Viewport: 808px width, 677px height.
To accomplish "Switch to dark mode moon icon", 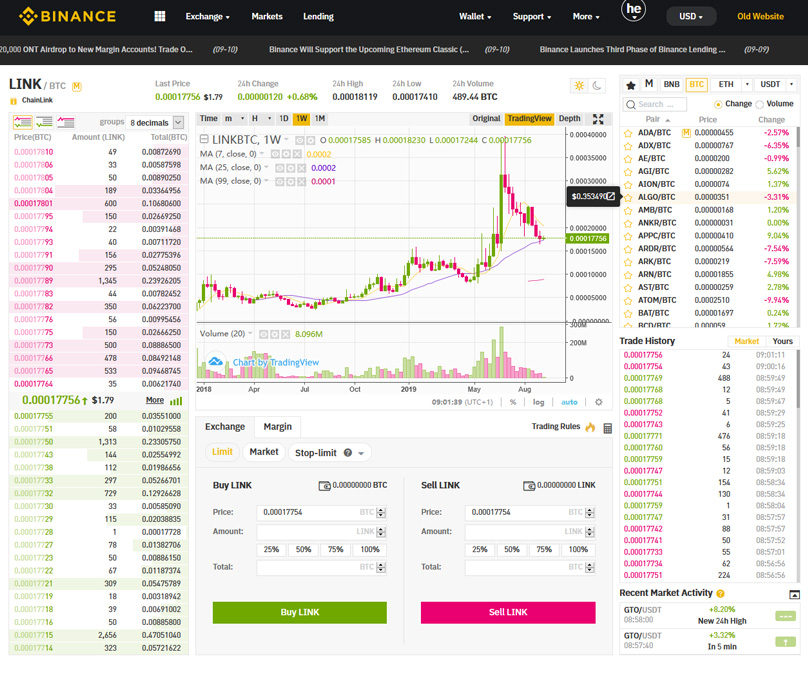I will [598, 87].
